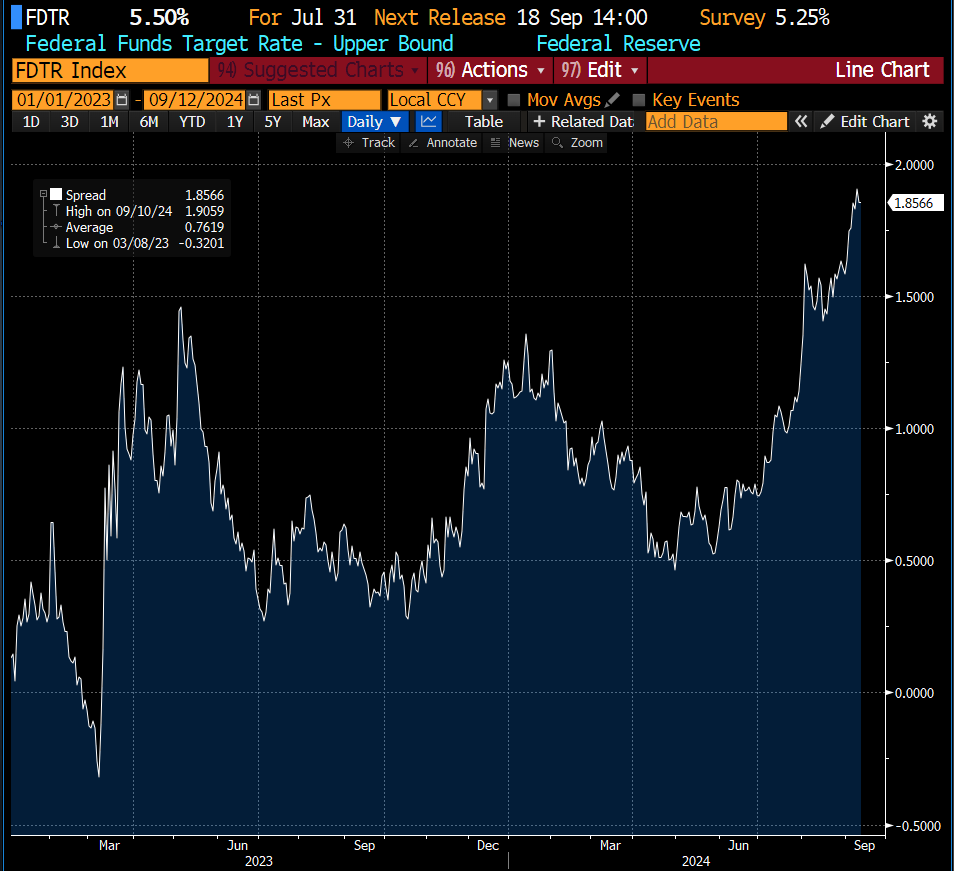The height and width of the screenshot is (871, 954).
Task: Click the Low on 03/08/23 legend row
Action: [x=138, y=243]
